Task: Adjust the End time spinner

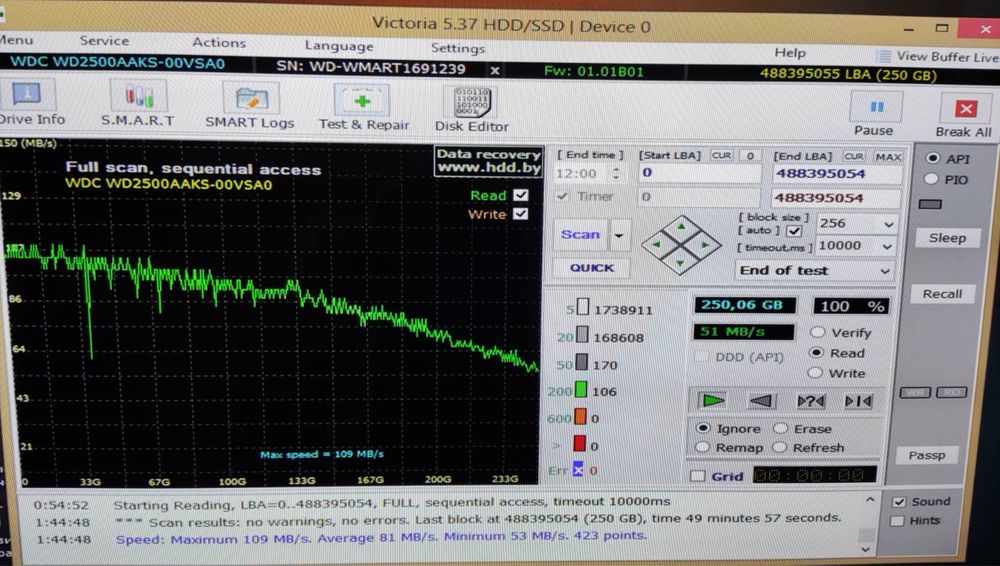Action: coord(616,174)
